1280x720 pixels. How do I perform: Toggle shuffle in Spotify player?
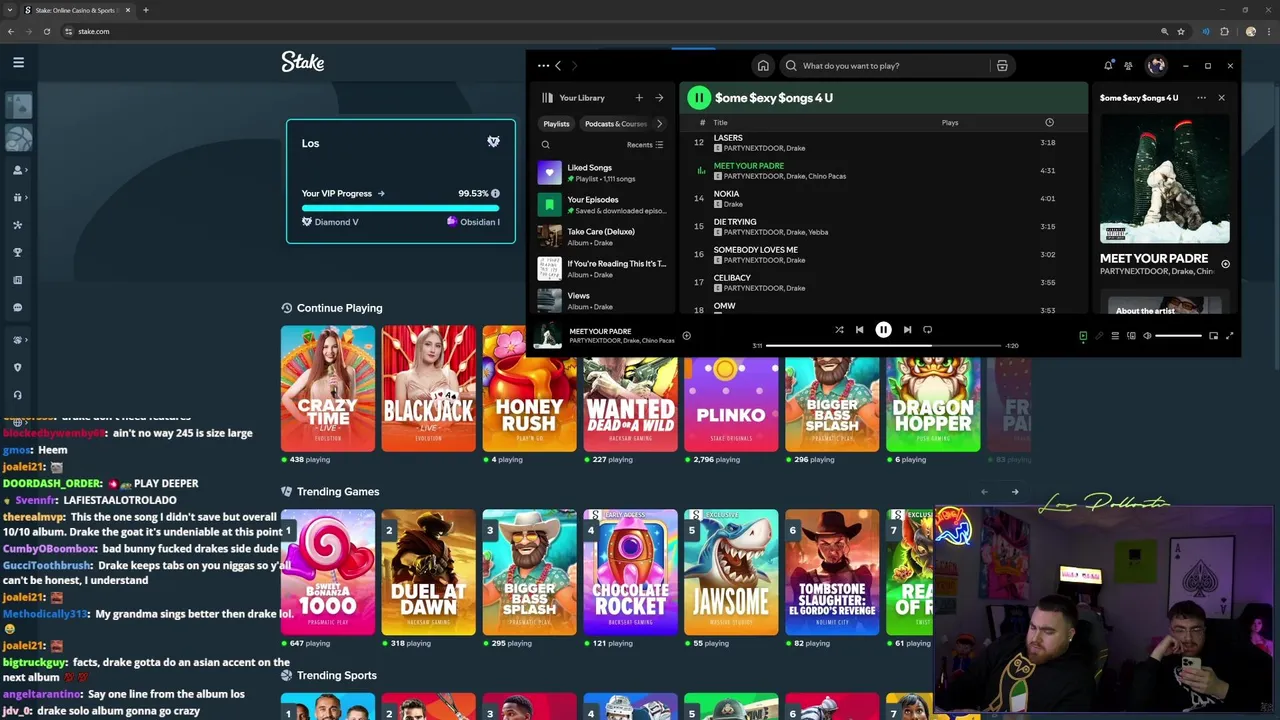point(839,330)
